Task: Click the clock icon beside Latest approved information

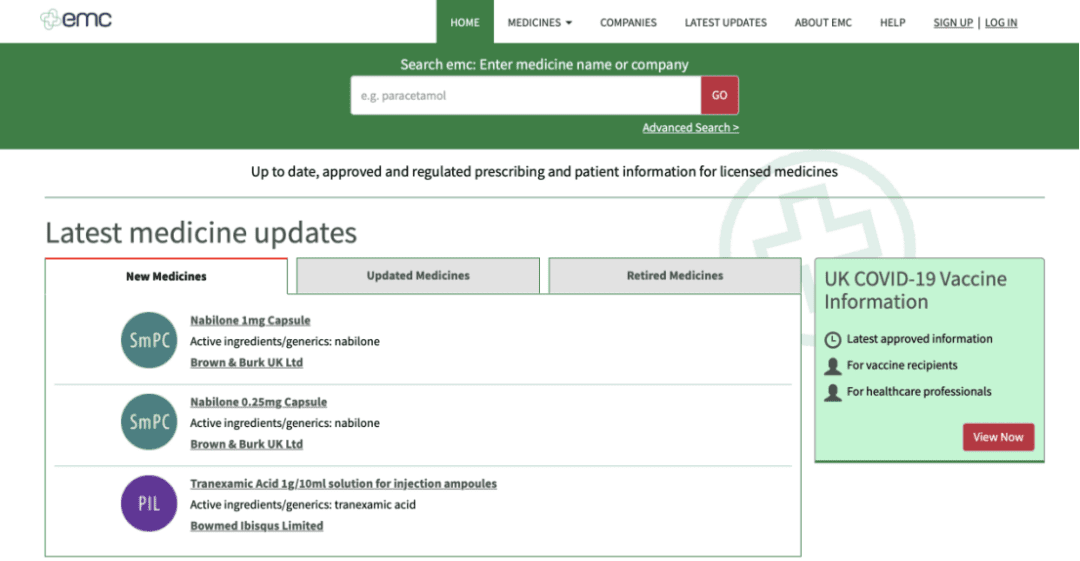Action: (833, 339)
